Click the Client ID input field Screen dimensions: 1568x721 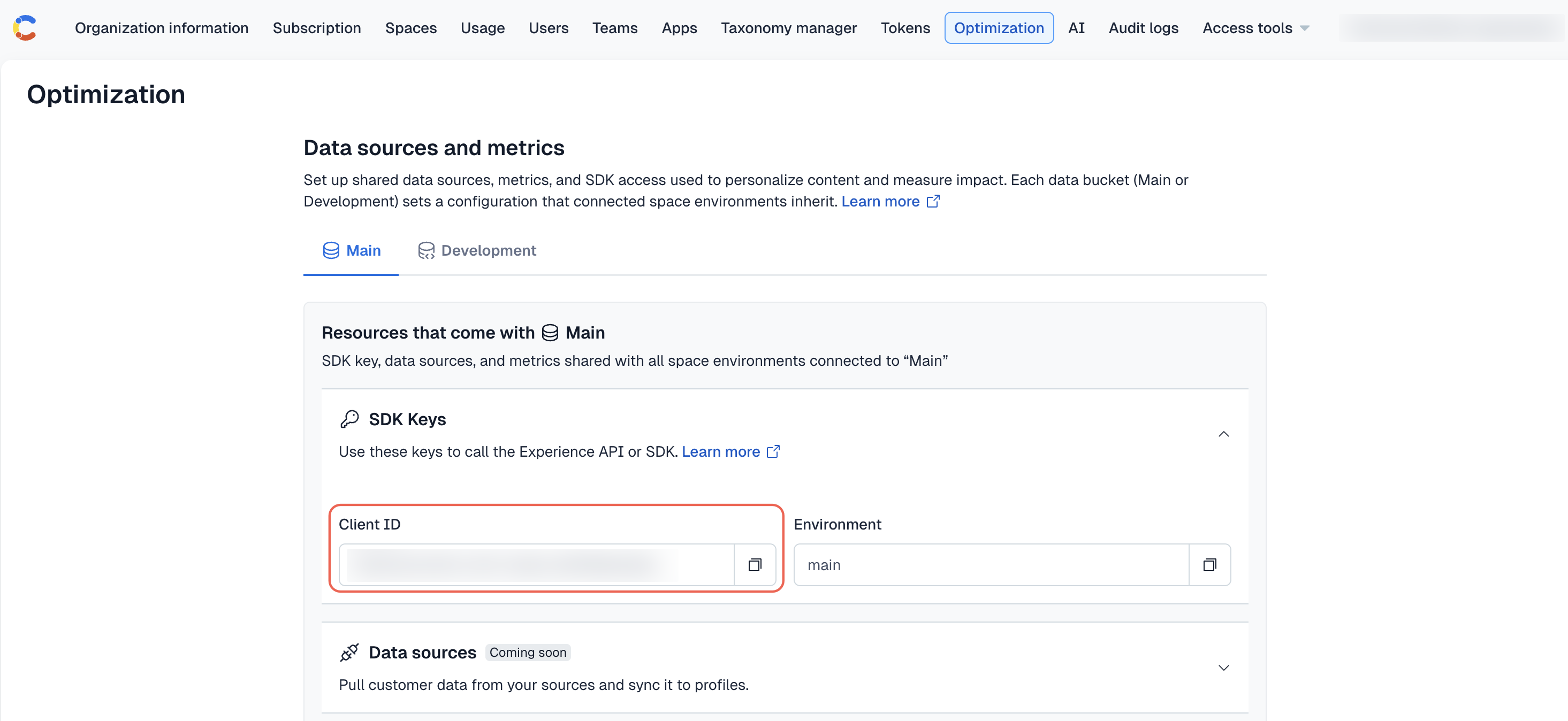(536, 565)
